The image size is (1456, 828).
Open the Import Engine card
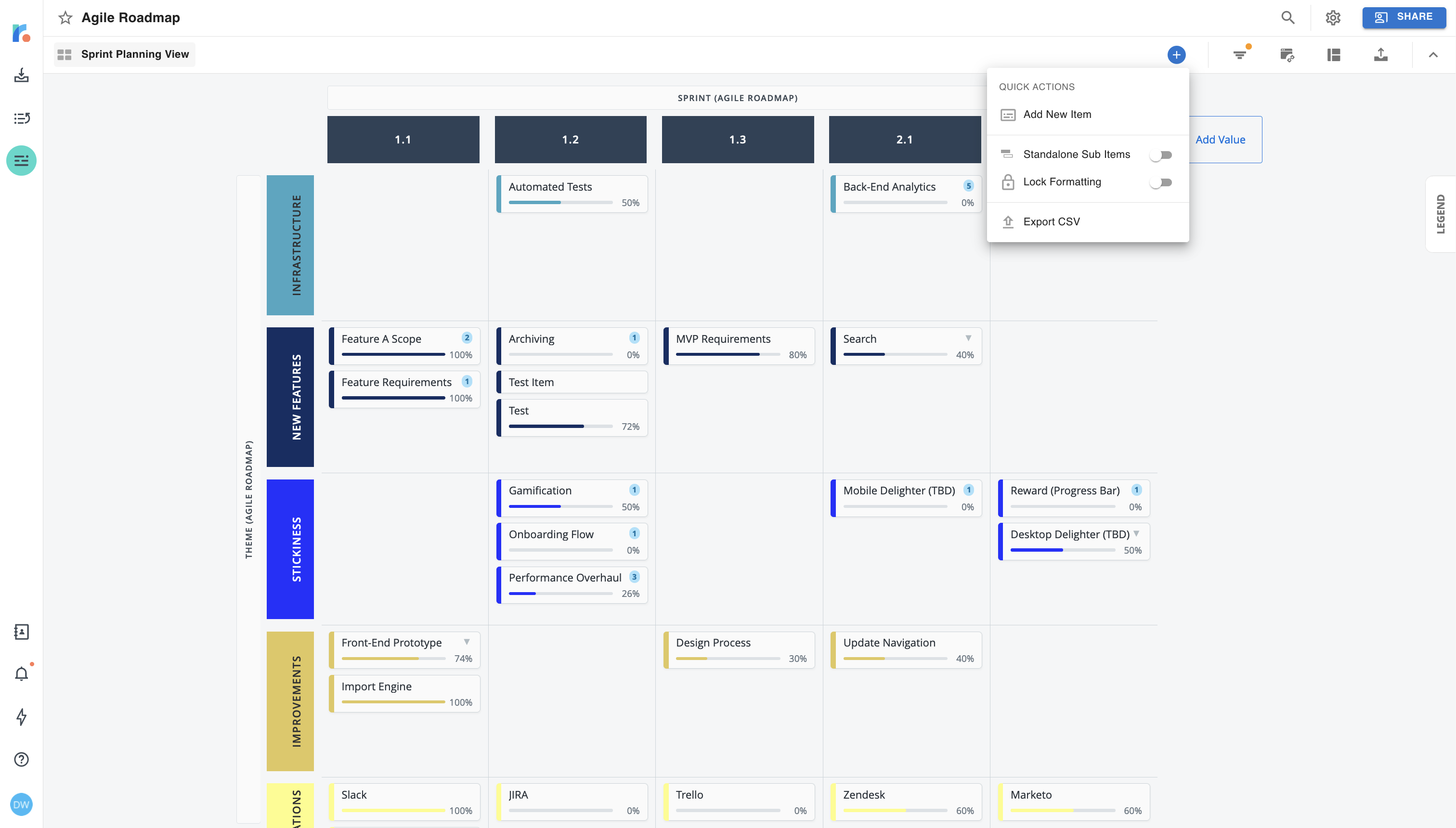point(404,694)
